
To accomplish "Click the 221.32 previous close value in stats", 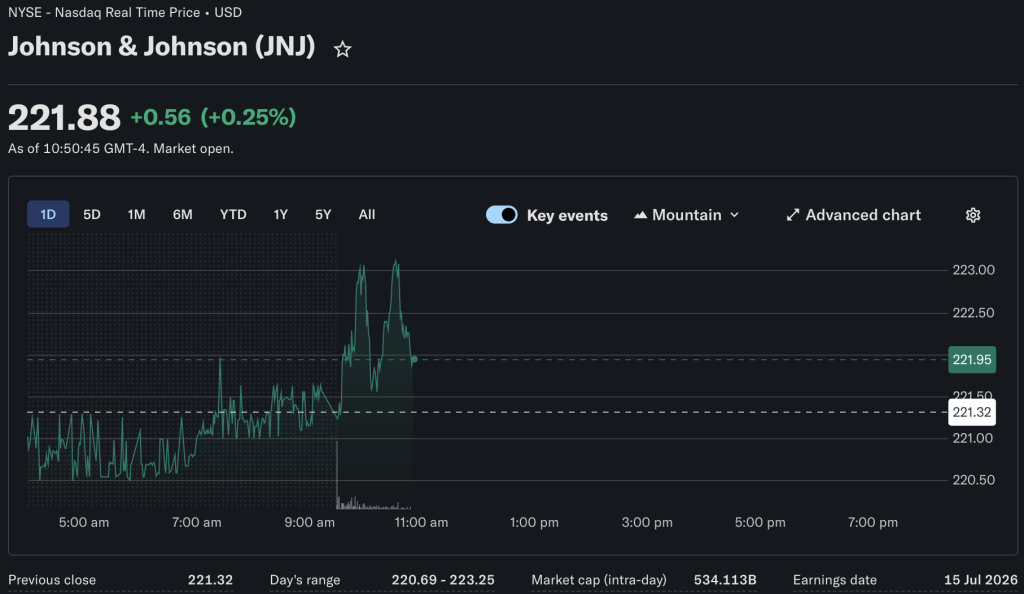I will pyautogui.click(x=210, y=580).
